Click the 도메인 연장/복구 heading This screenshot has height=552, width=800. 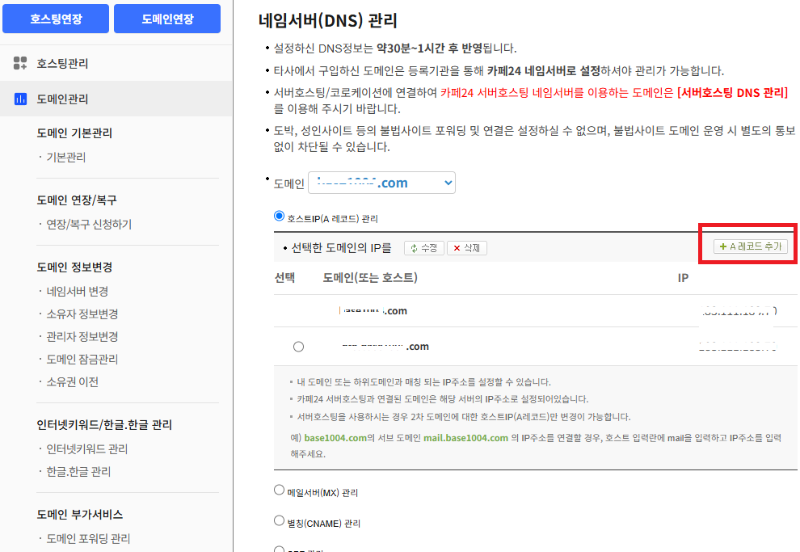[77, 200]
